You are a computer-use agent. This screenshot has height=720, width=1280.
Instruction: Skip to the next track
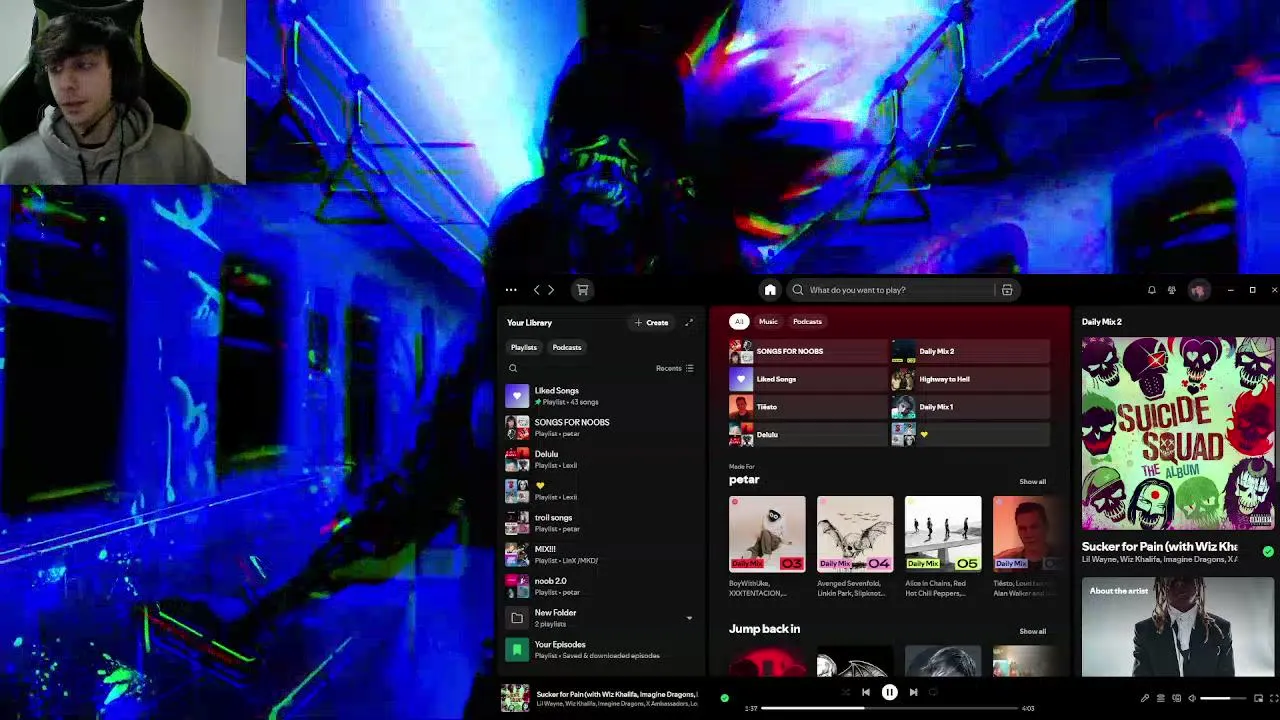point(913,692)
